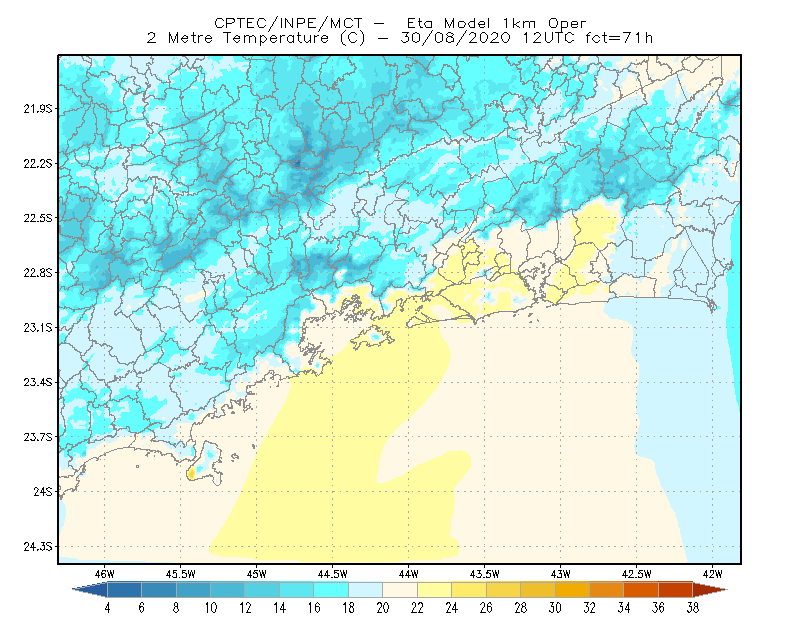
Task: Select the 22 to 24 yellow legend swatch
Action: tap(435, 590)
